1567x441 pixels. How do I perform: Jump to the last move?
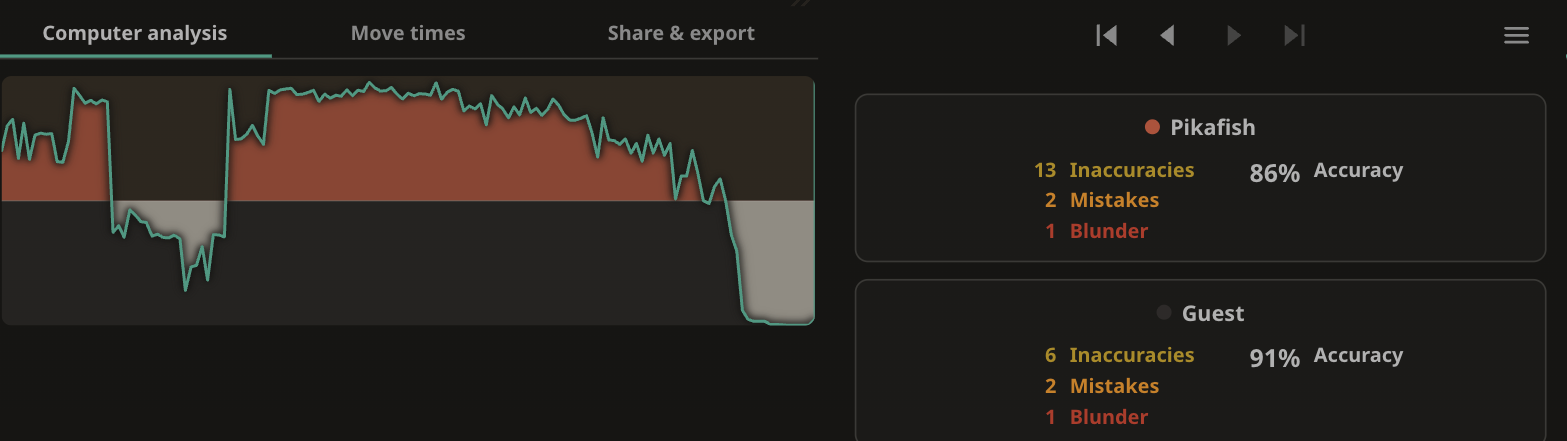click(x=1295, y=35)
